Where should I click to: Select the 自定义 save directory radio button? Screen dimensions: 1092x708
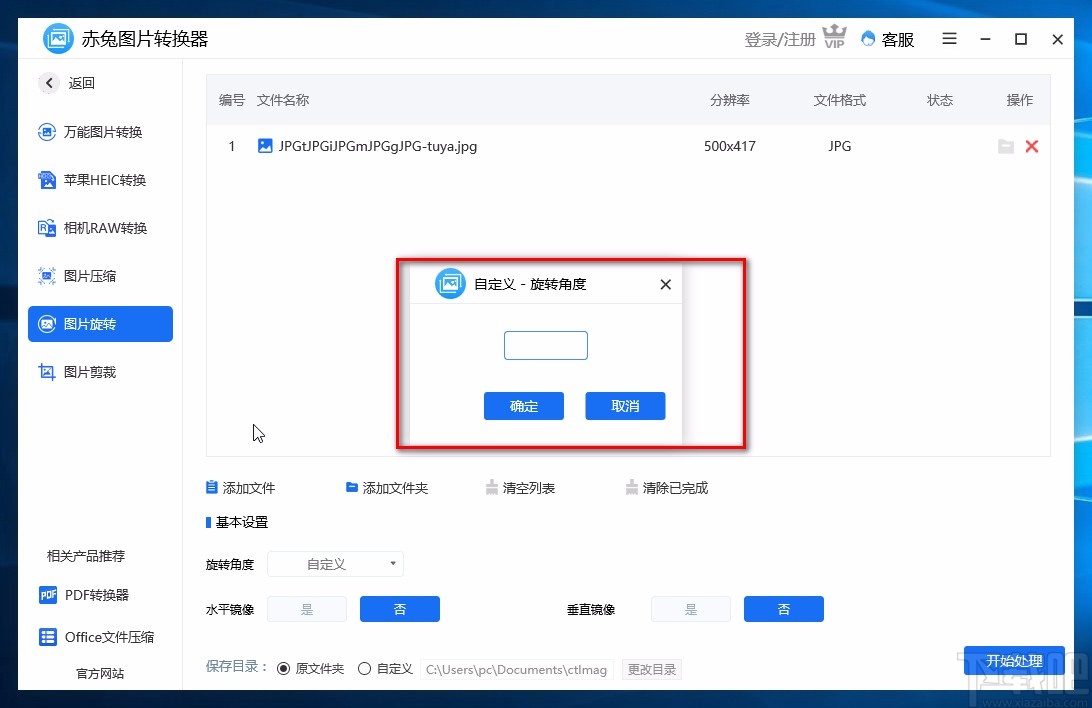pos(364,668)
